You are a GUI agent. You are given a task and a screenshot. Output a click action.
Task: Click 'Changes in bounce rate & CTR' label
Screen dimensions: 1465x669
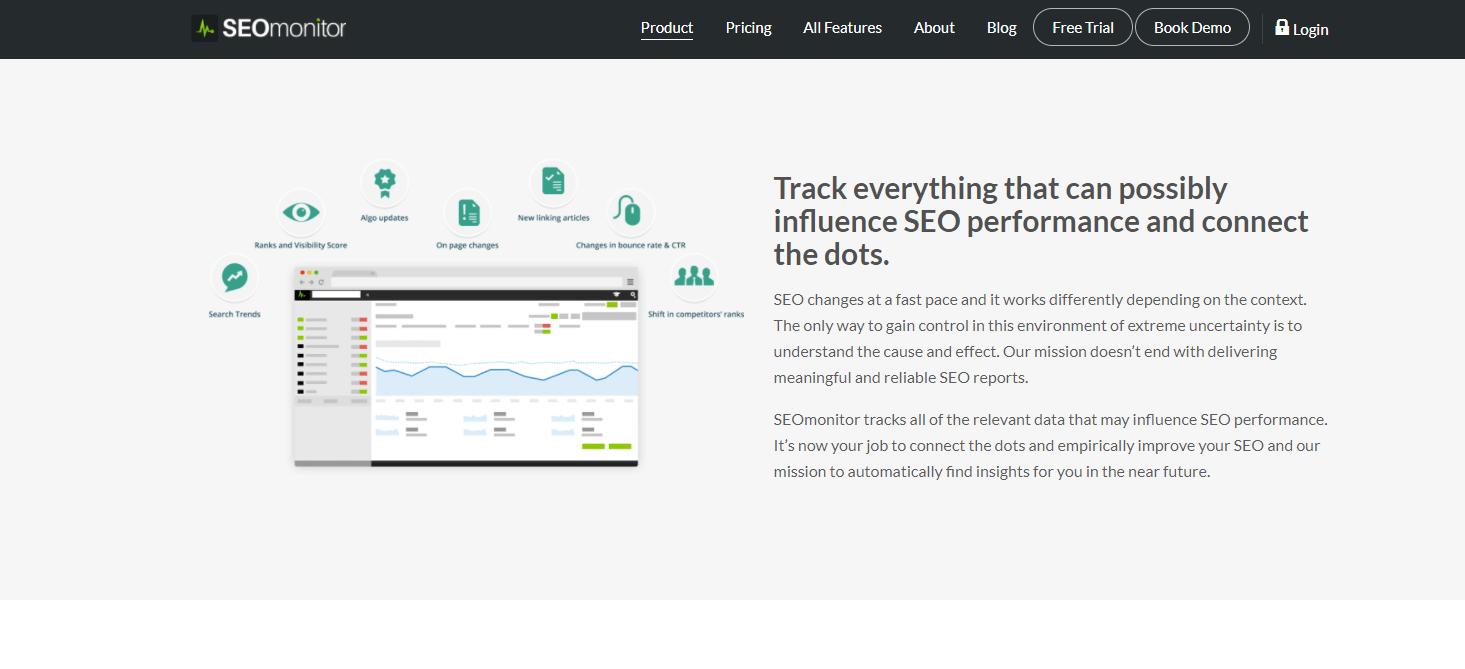point(631,245)
